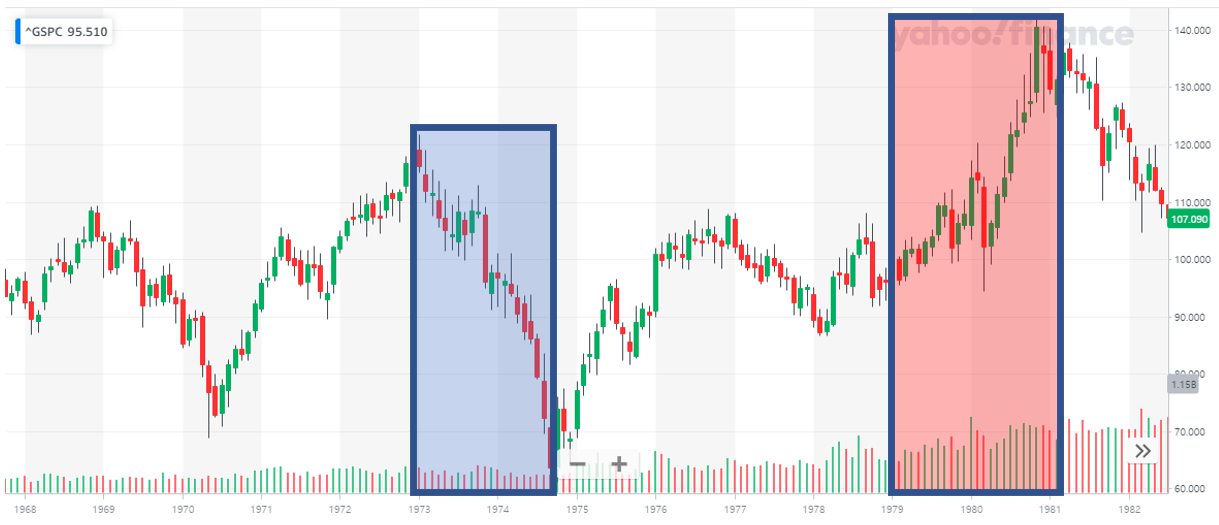Image resolution: width=1219 pixels, height=525 pixels.
Task: Click the 1972 label on time axis
Action: click(340, 509)
